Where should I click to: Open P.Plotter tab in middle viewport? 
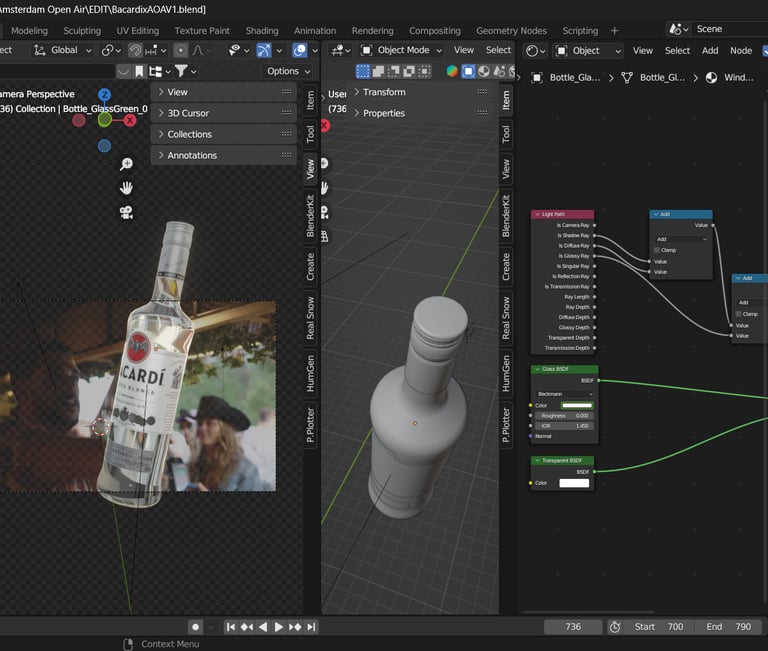coord(506,425)
